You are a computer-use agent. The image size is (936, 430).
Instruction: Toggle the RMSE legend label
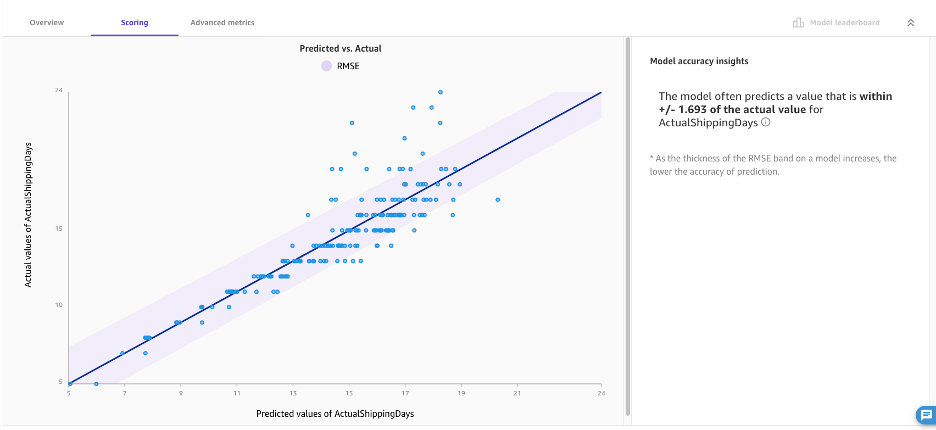[x=347, y=66]
